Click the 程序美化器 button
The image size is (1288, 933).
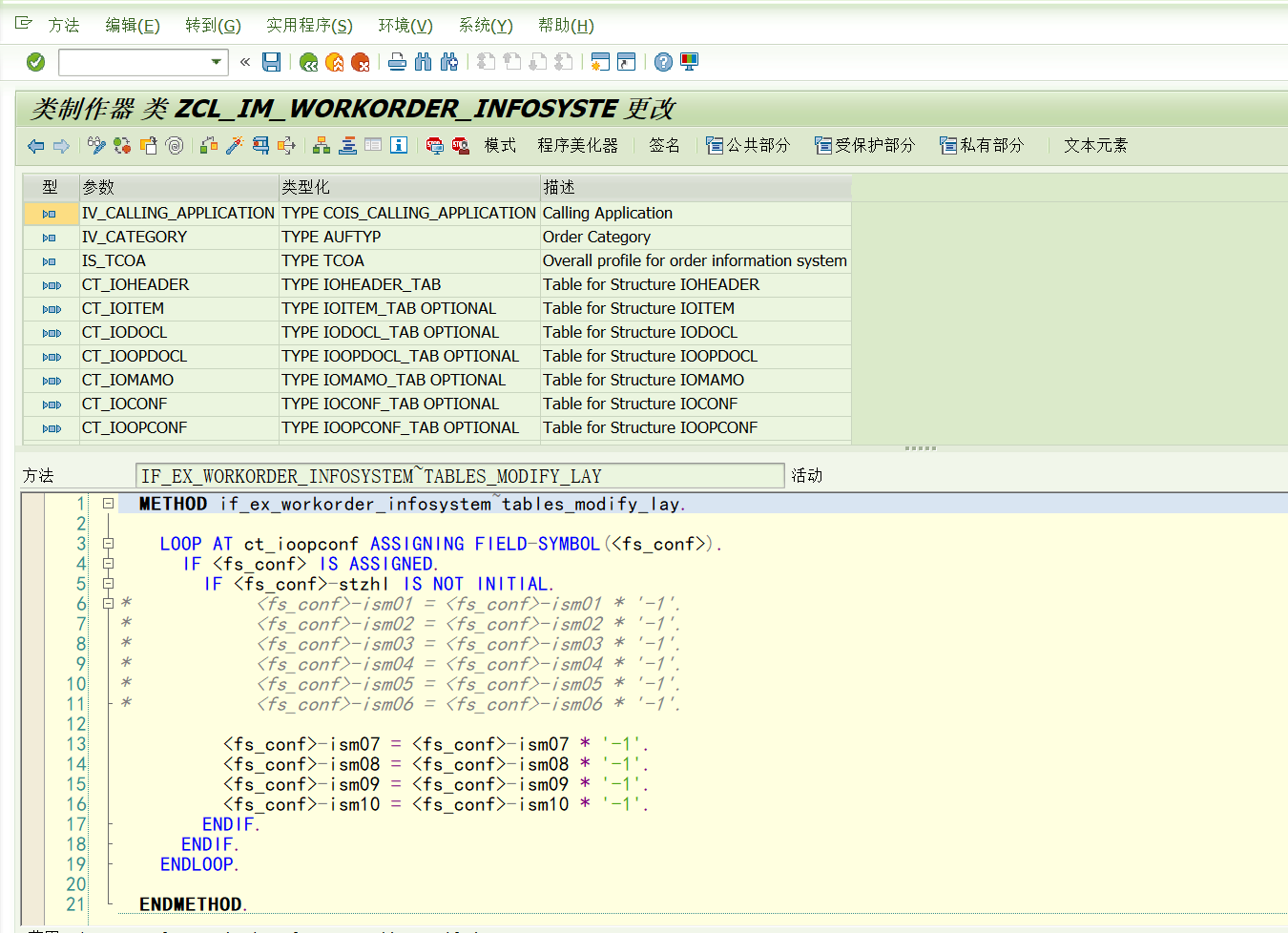tap(577, 145)
